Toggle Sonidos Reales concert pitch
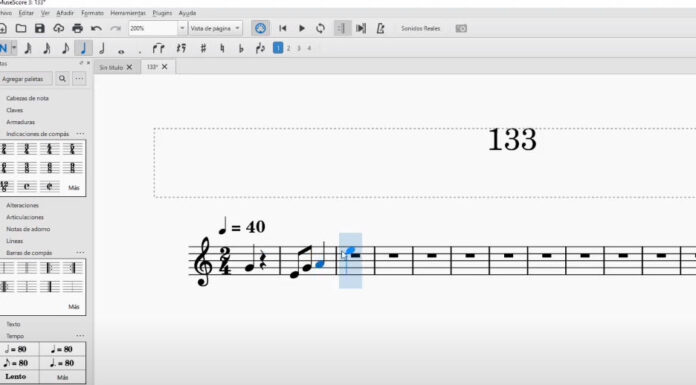 pos(420,28)
